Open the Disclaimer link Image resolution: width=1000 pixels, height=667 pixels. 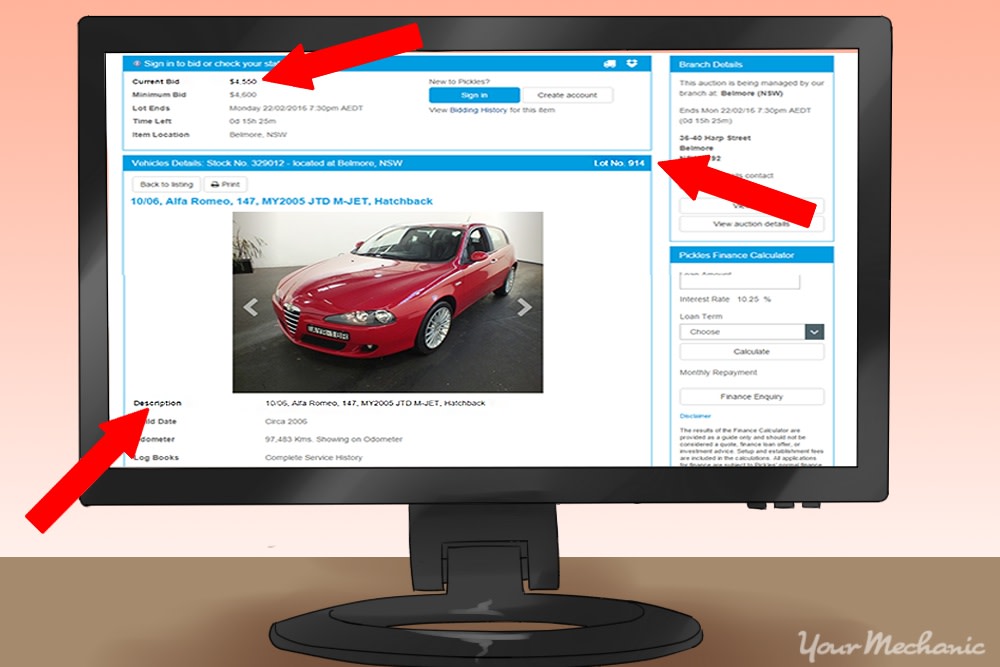coord(695,416)
